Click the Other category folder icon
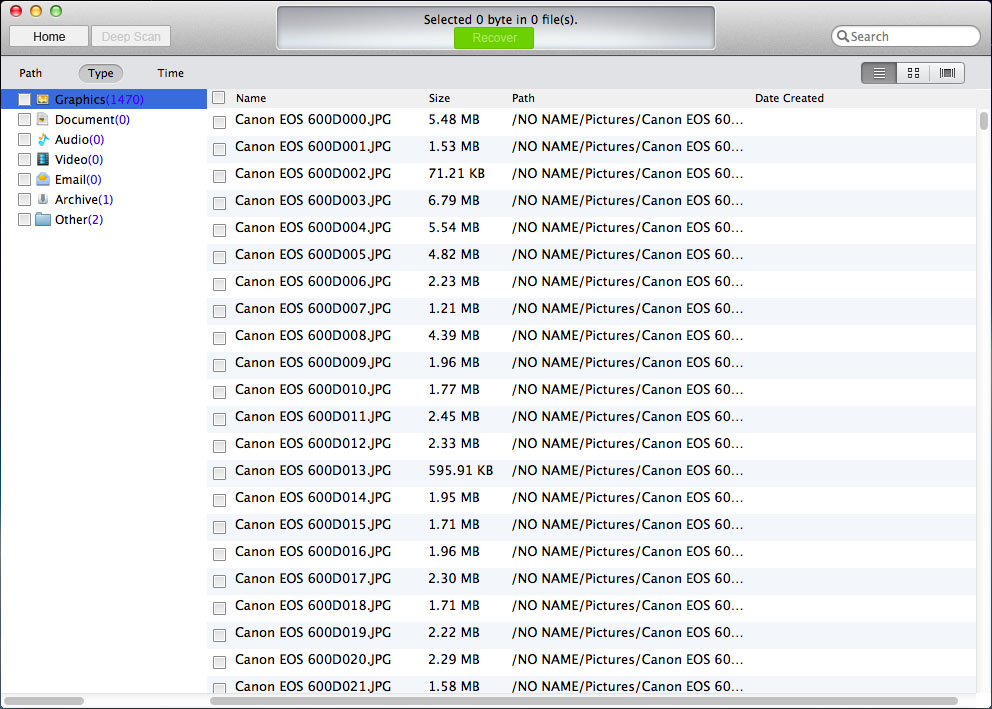 coord(42,219)
